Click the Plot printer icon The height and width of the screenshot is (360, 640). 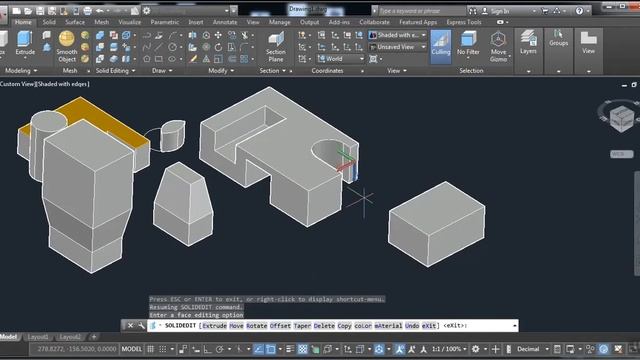[x=87, y=11]
